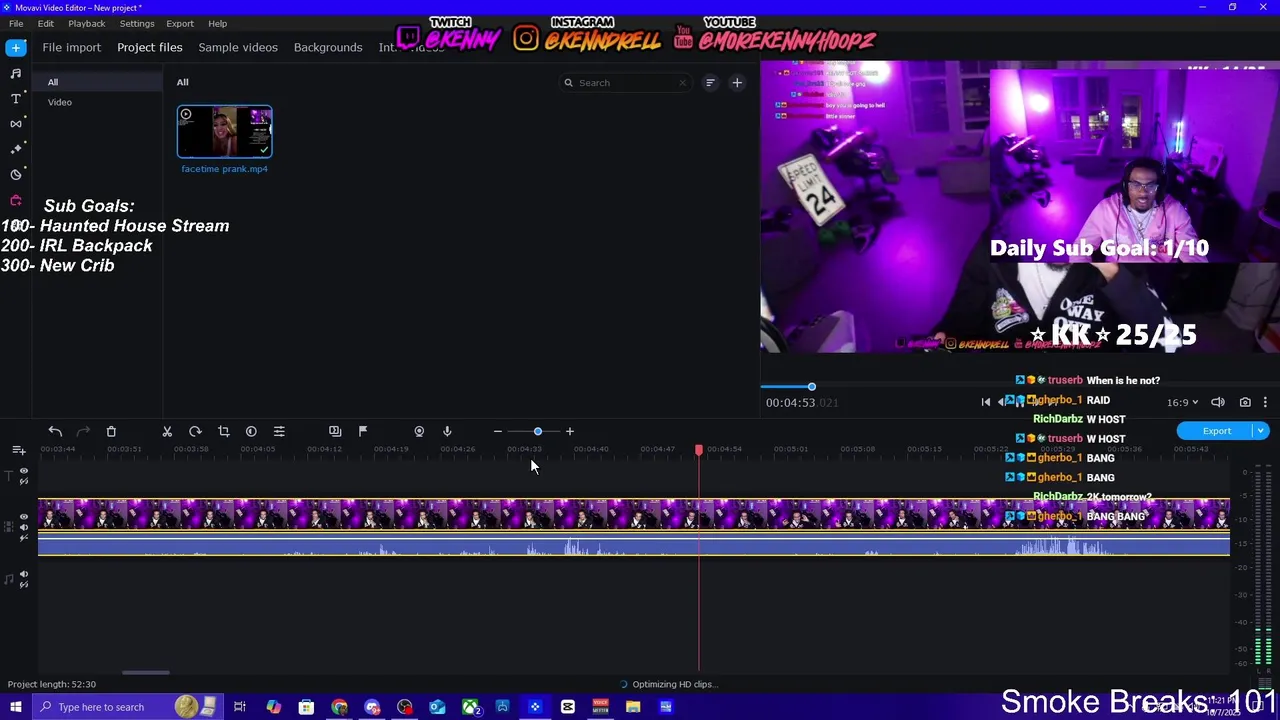The width and height of the screenshot is (1280, 720).
Task: Open the Settings menu
Action: (137, 23)
